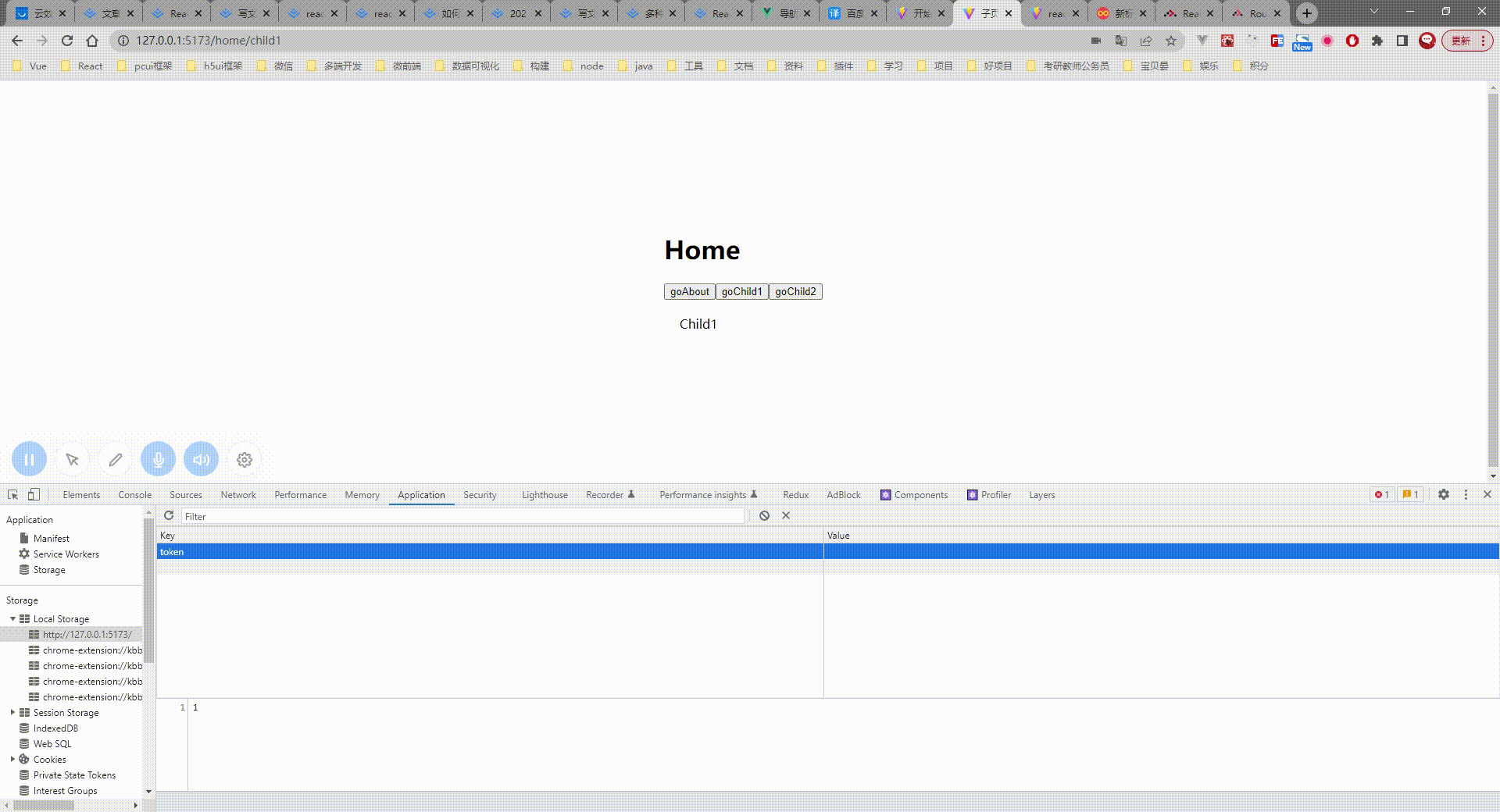Image resolution: width=1500 pixels, height=812 pixels.
Task: Click the sidebar horizontal scrollbar thumb
Action: tap(44, 805)
